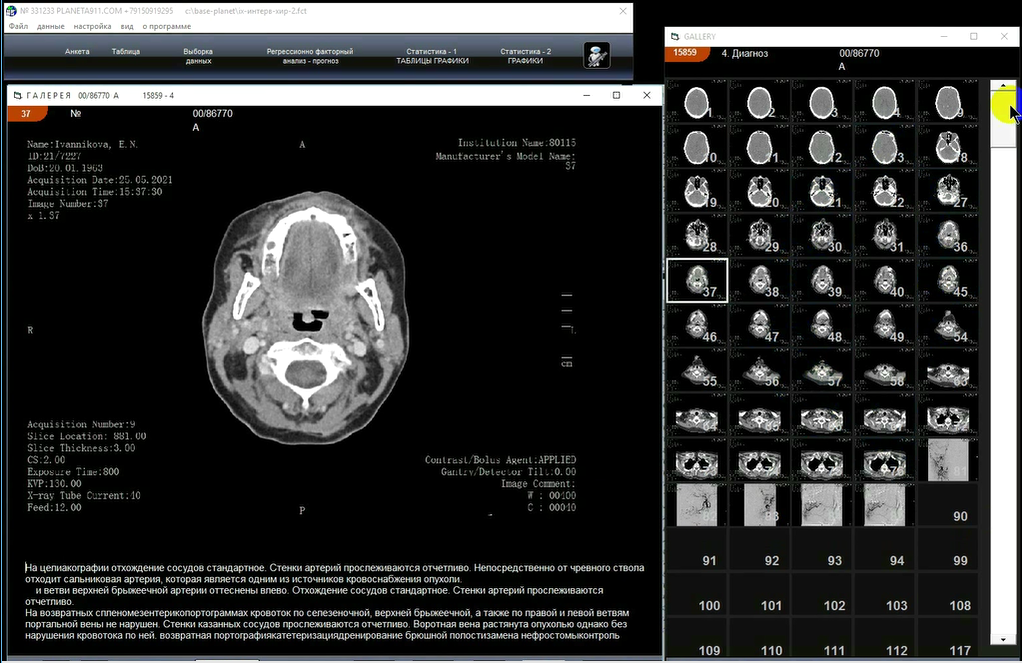1022x663 pixels.
Task: Open Регрессионно факторный анализ - прогноз
Action: (x=309, y=56)
